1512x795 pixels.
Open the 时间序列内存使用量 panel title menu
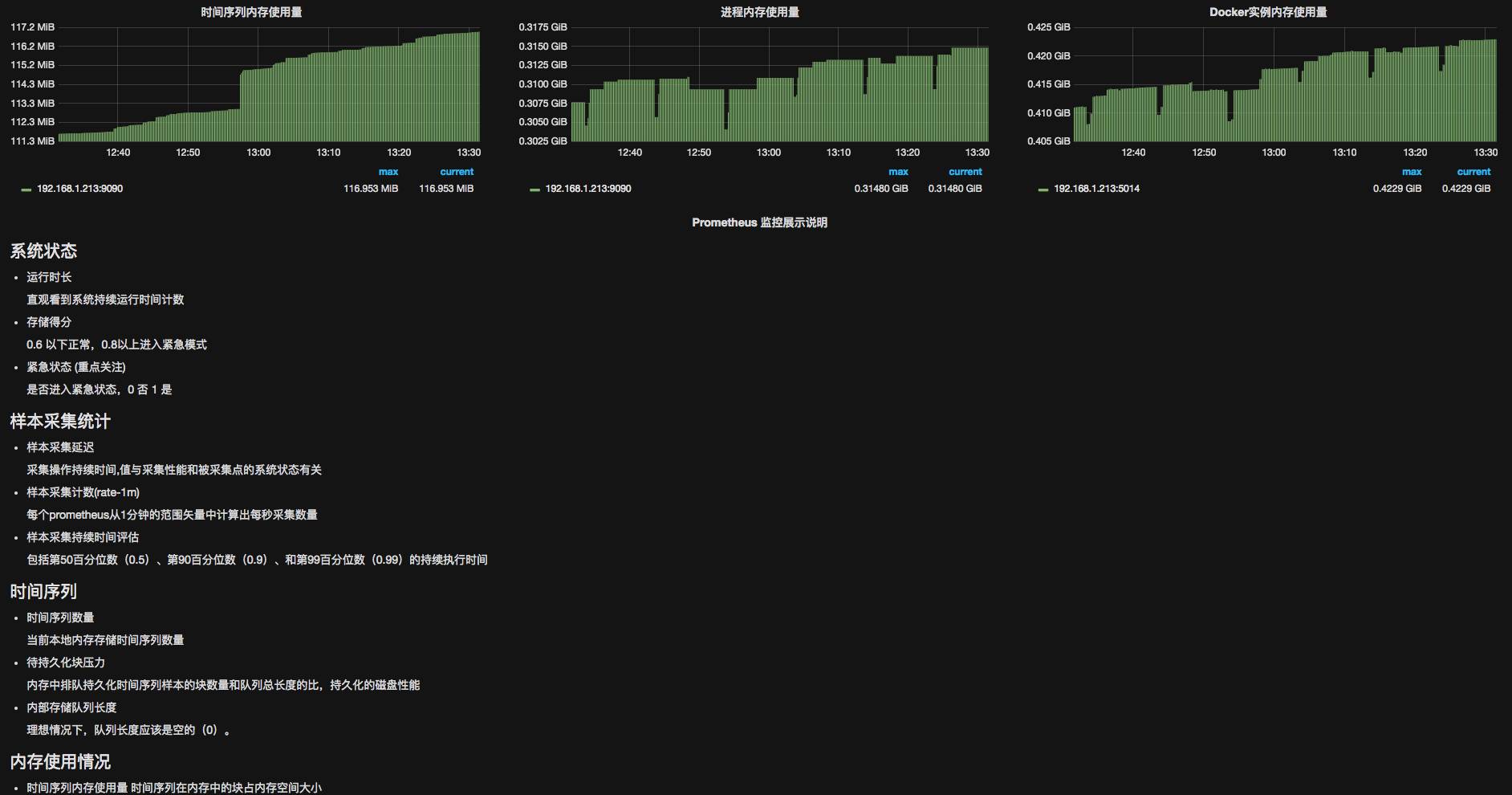click(251, 12)
